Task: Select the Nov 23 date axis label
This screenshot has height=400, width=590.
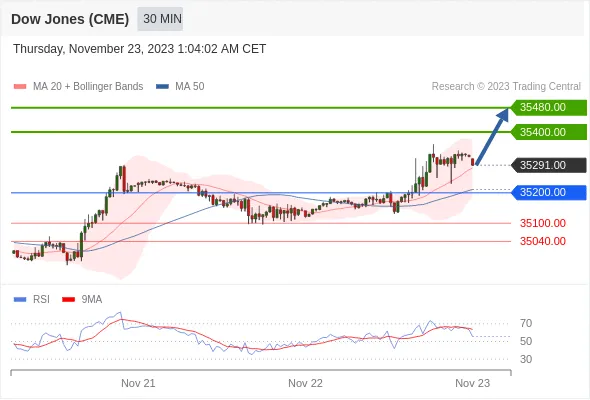Action: (472, 383)
